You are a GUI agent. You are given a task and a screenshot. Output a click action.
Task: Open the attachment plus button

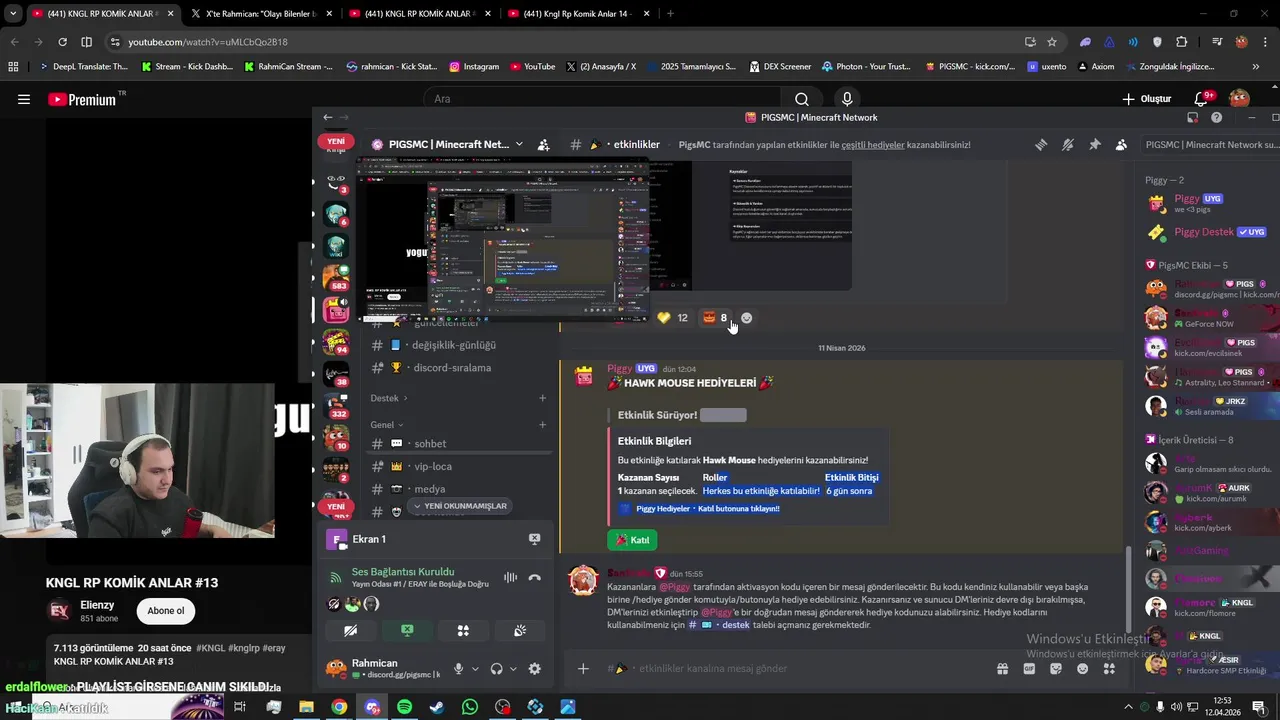tap(583, 669)
